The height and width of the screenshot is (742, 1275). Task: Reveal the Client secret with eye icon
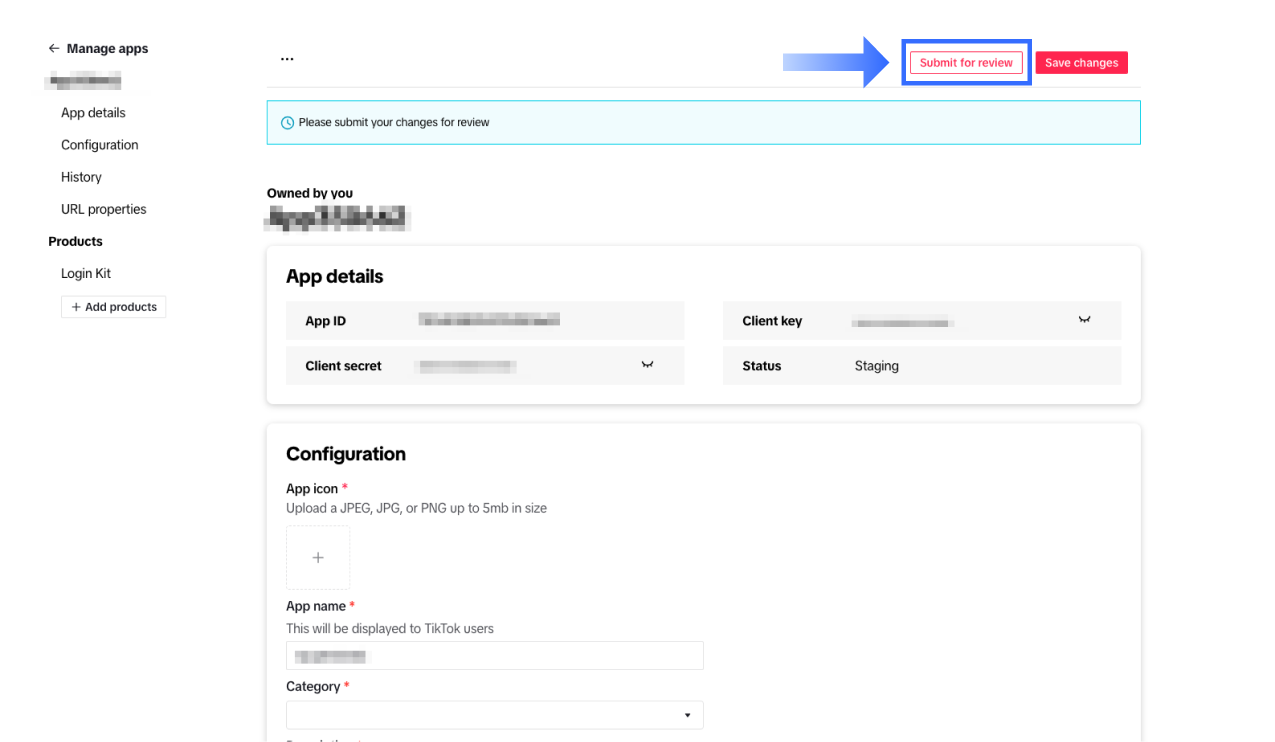point(647,365)
